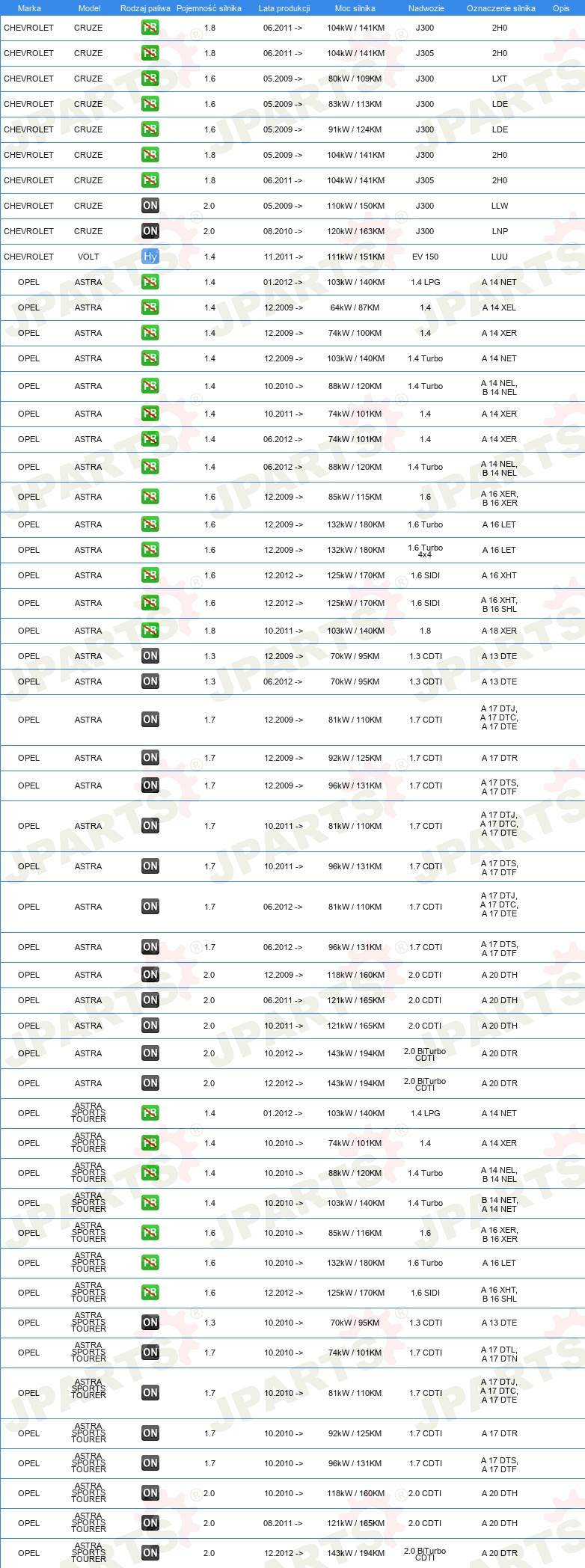
Task: Click the 85kW / 116KM power cell
Action: (355, 1233)
